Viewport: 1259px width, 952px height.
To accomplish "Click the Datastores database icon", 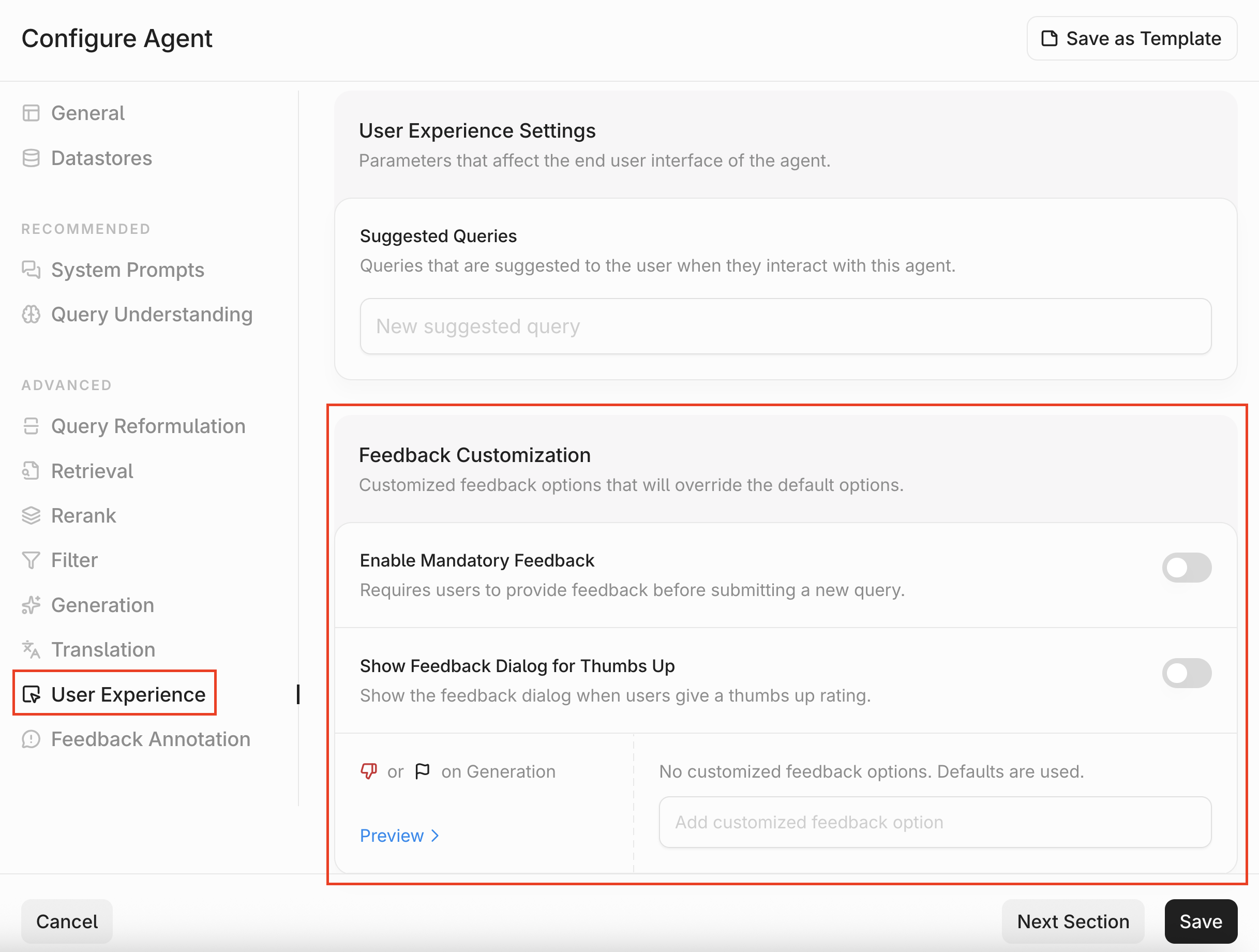I will tap(31, 158).
